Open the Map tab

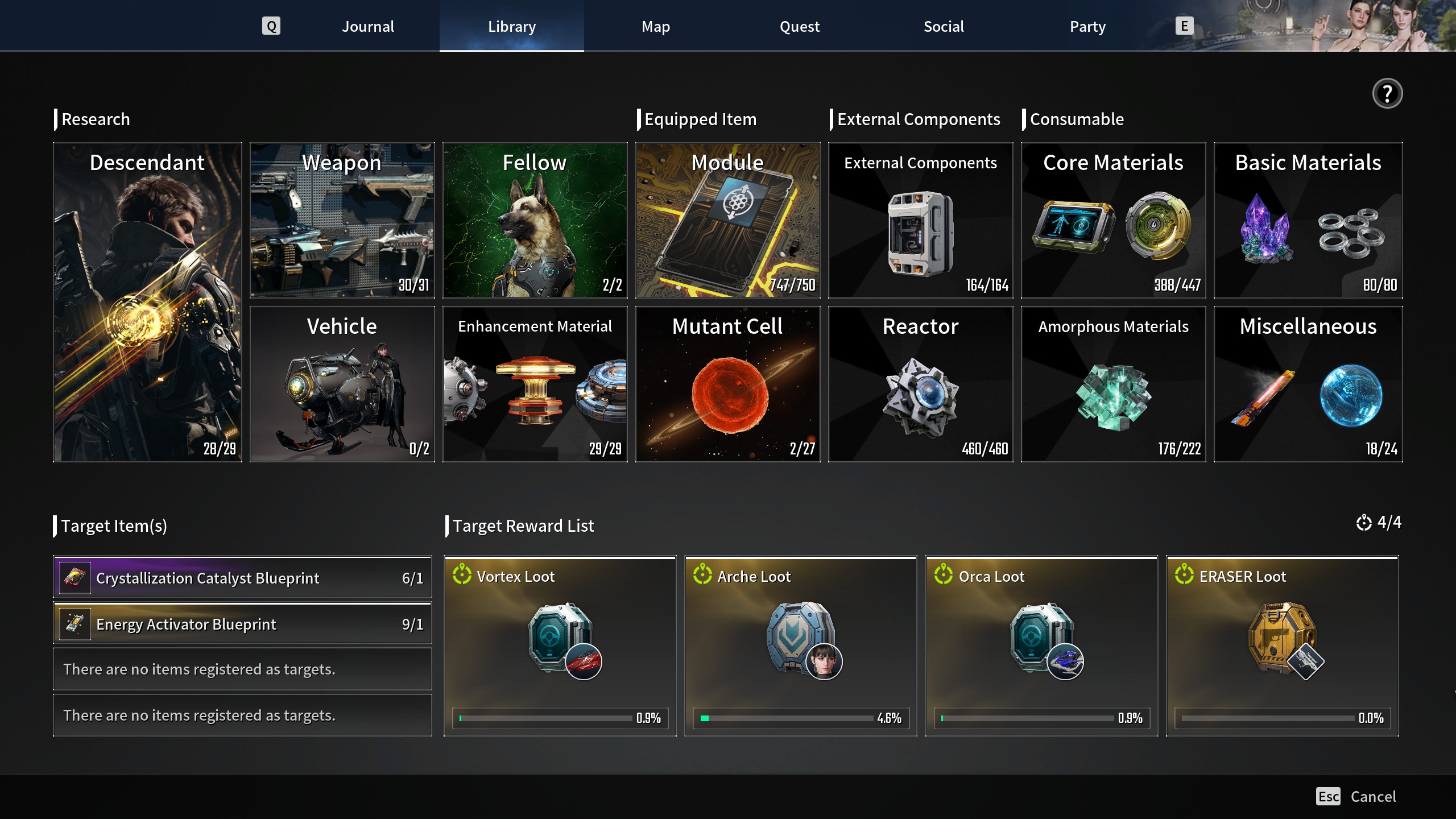tap(656, 26)
